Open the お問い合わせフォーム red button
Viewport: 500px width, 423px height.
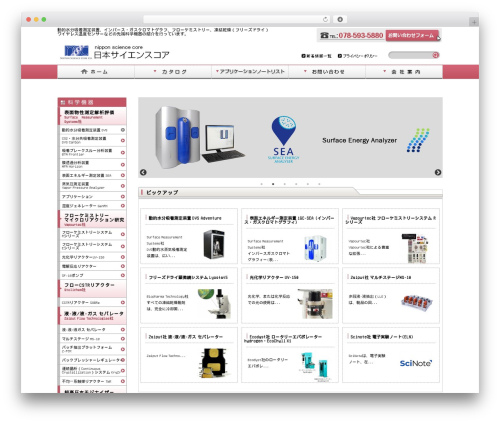pos(412,35)
